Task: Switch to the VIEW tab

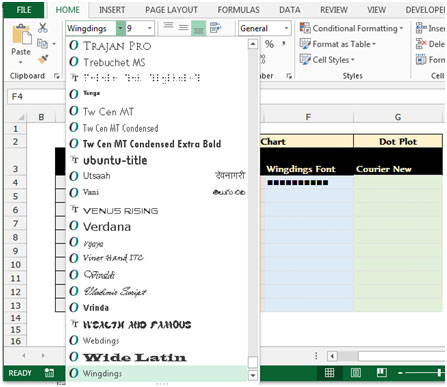Action: click(376, 10)
